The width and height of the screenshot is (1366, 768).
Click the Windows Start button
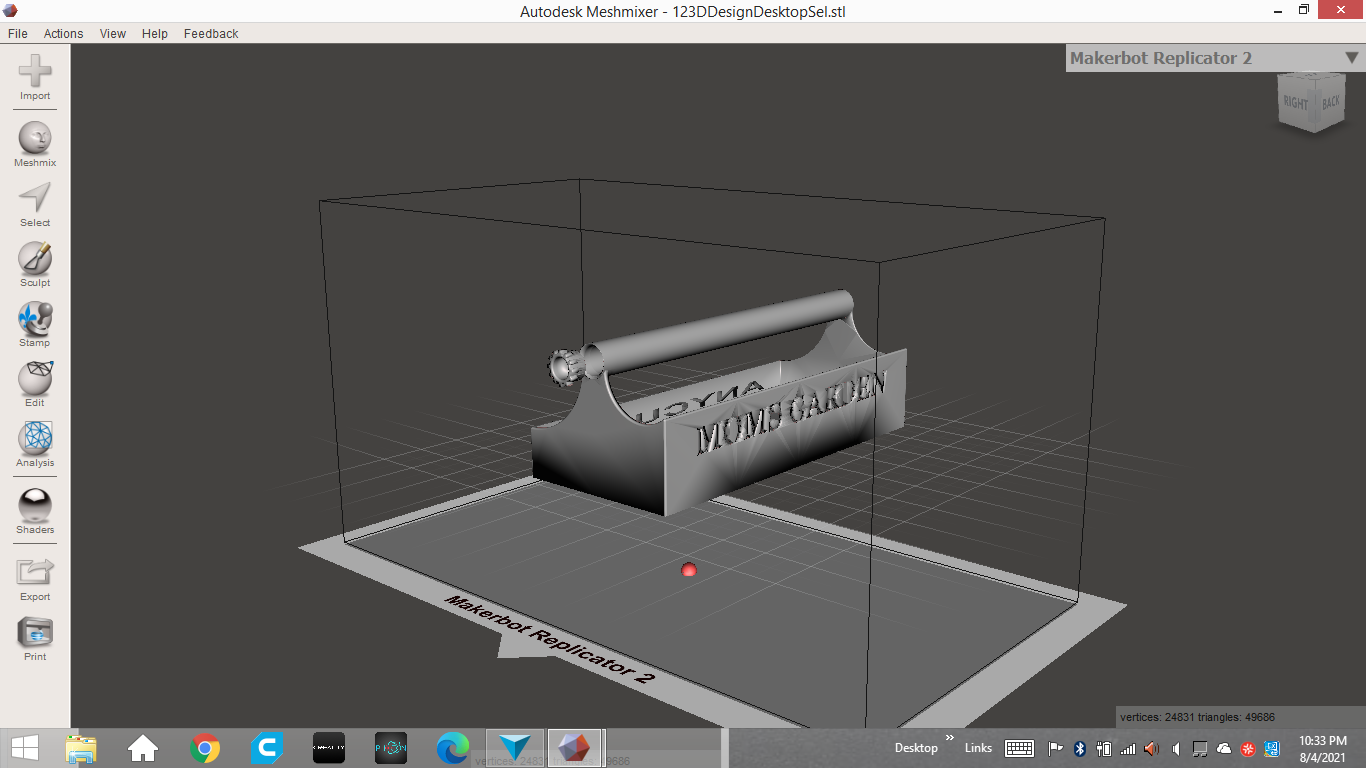25,748
